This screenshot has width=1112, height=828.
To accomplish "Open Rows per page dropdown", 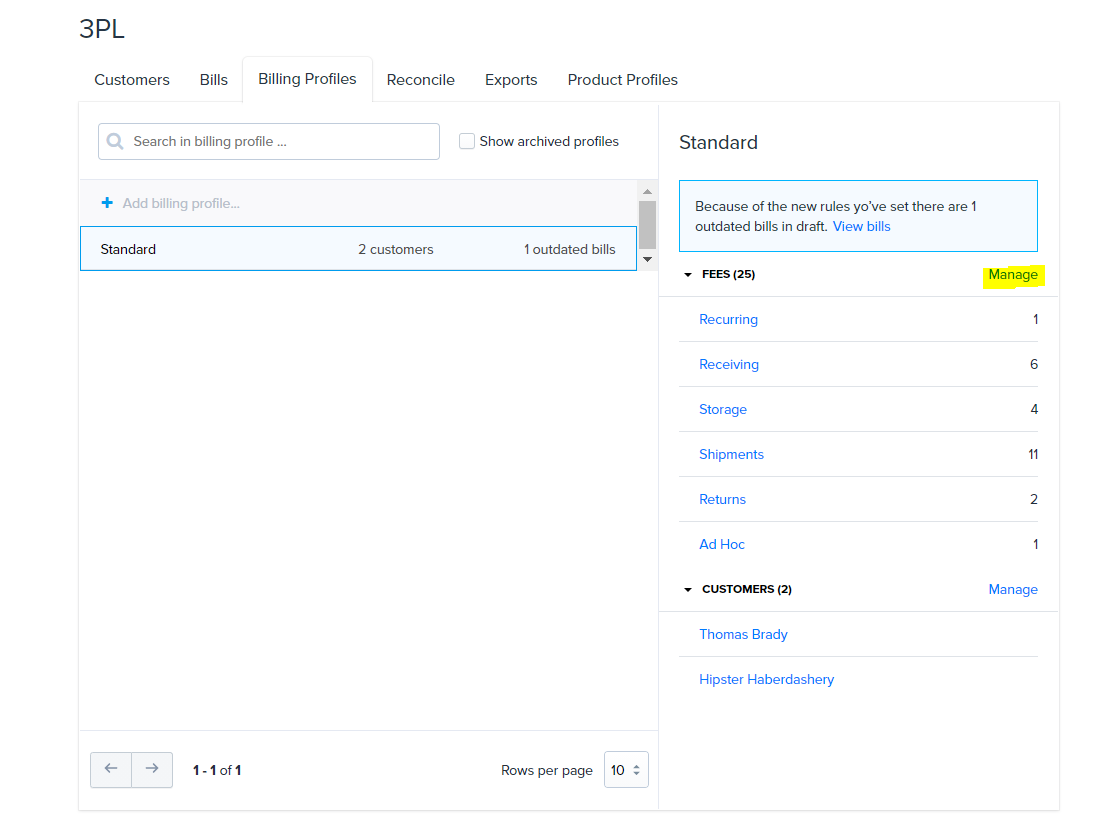I will (626, 770).
